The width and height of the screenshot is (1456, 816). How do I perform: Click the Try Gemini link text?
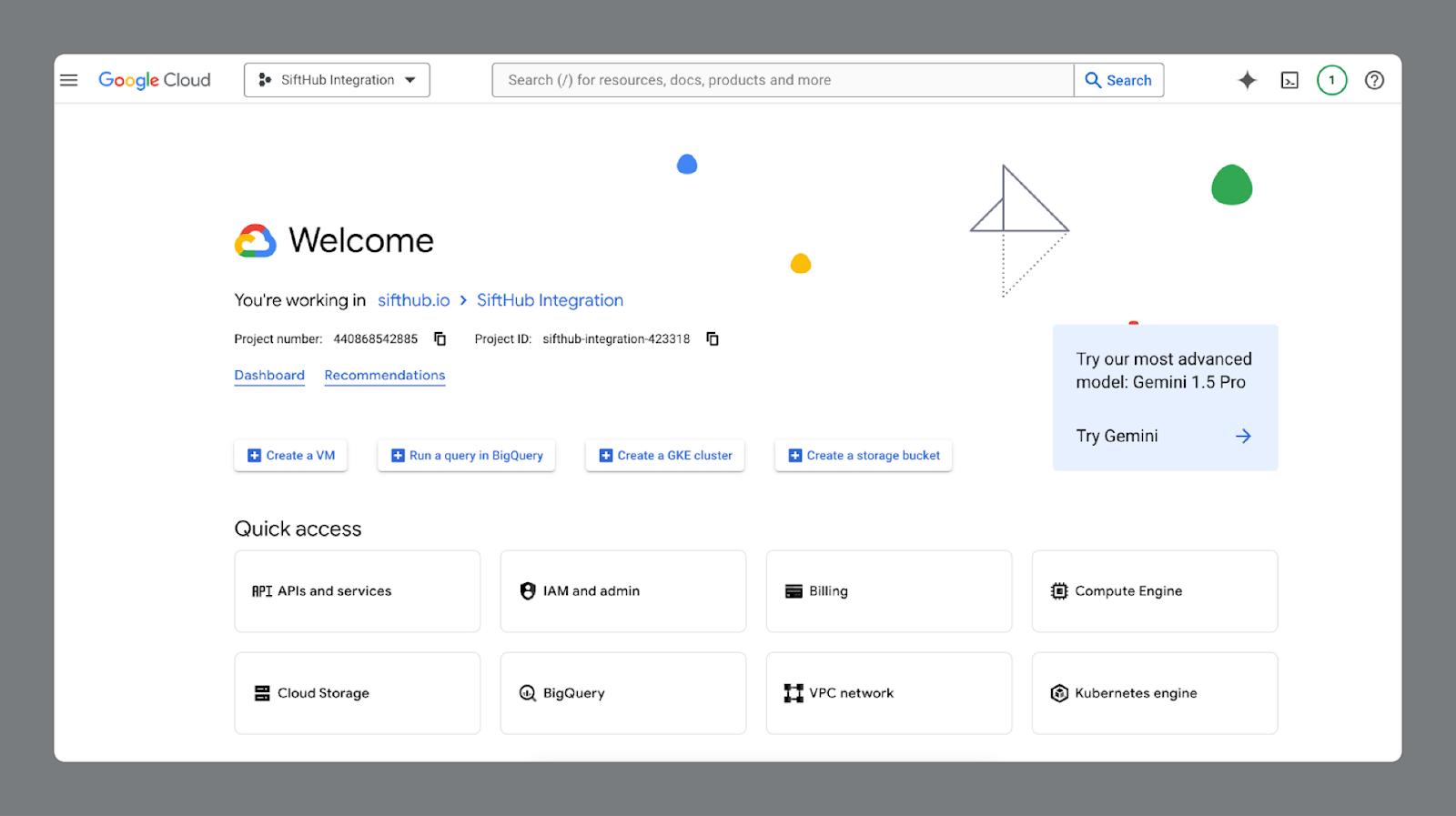pyautogui.click(x=1117, y=436)
